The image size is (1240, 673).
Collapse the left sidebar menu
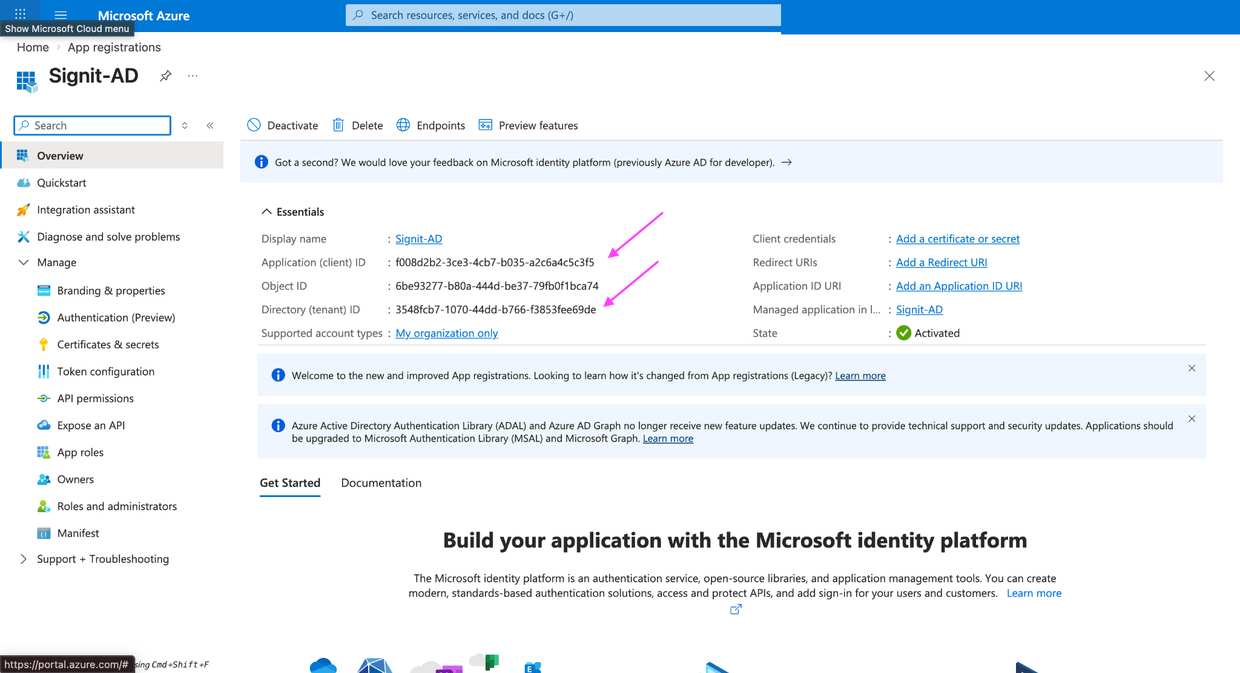(x=210, y=125)
